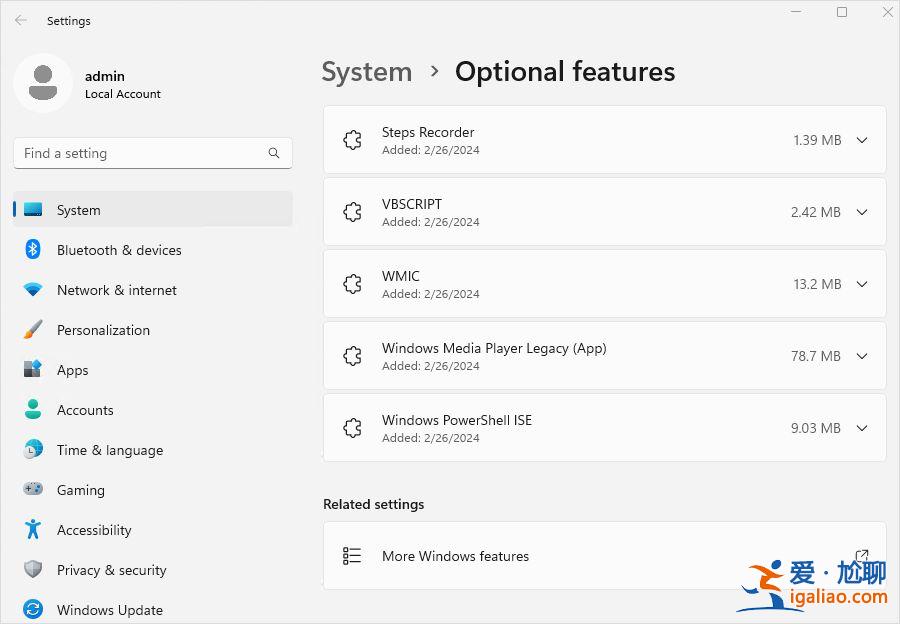The image size is (900, 624).
Task: Open More Windows features
Action: [455, 556]
